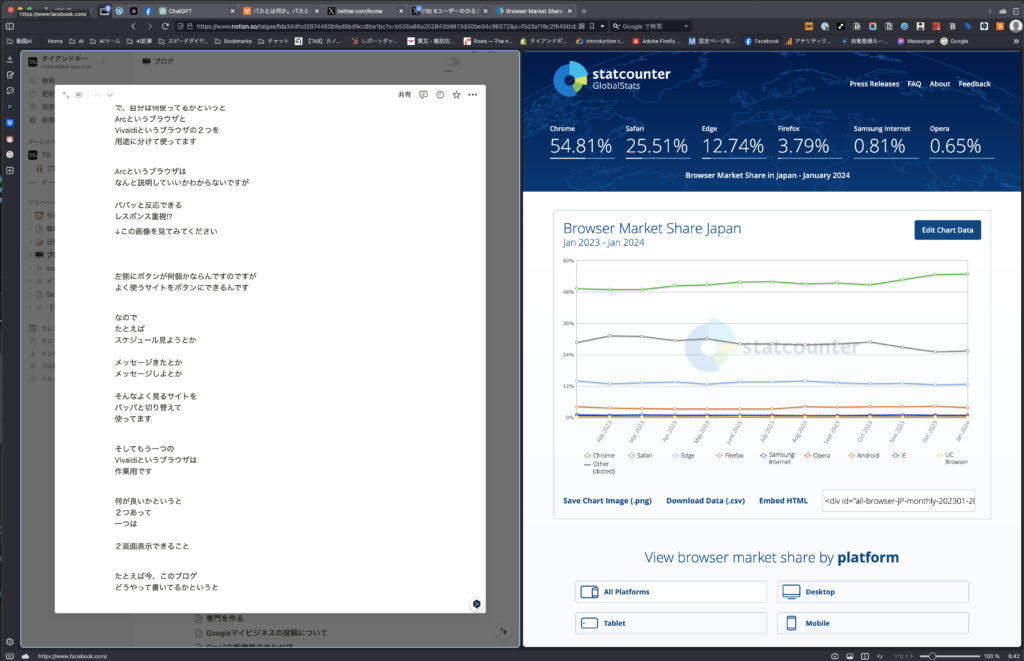Viewport: 1024px width, 661px height.
Task: Click the Google search field
Action: (x=650, y=26)
